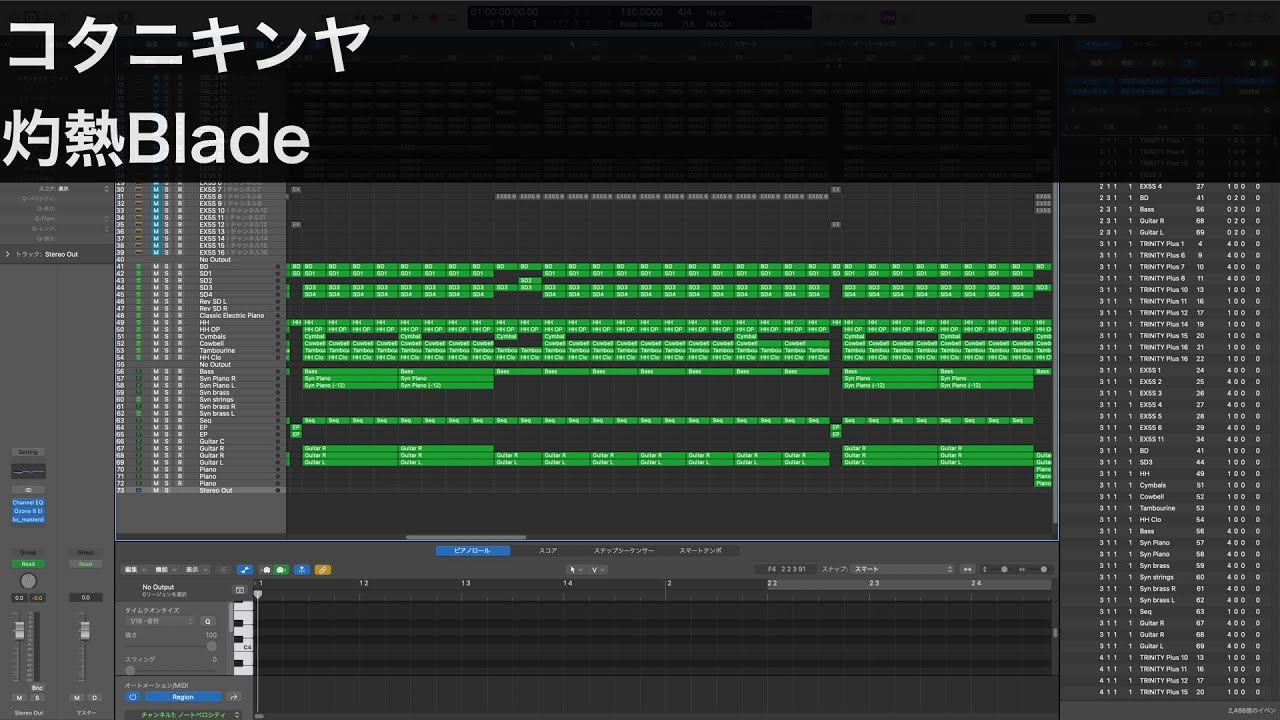Screen dimensions: 1280x720
Task: Mute the BD track
Action: point(155,267)
